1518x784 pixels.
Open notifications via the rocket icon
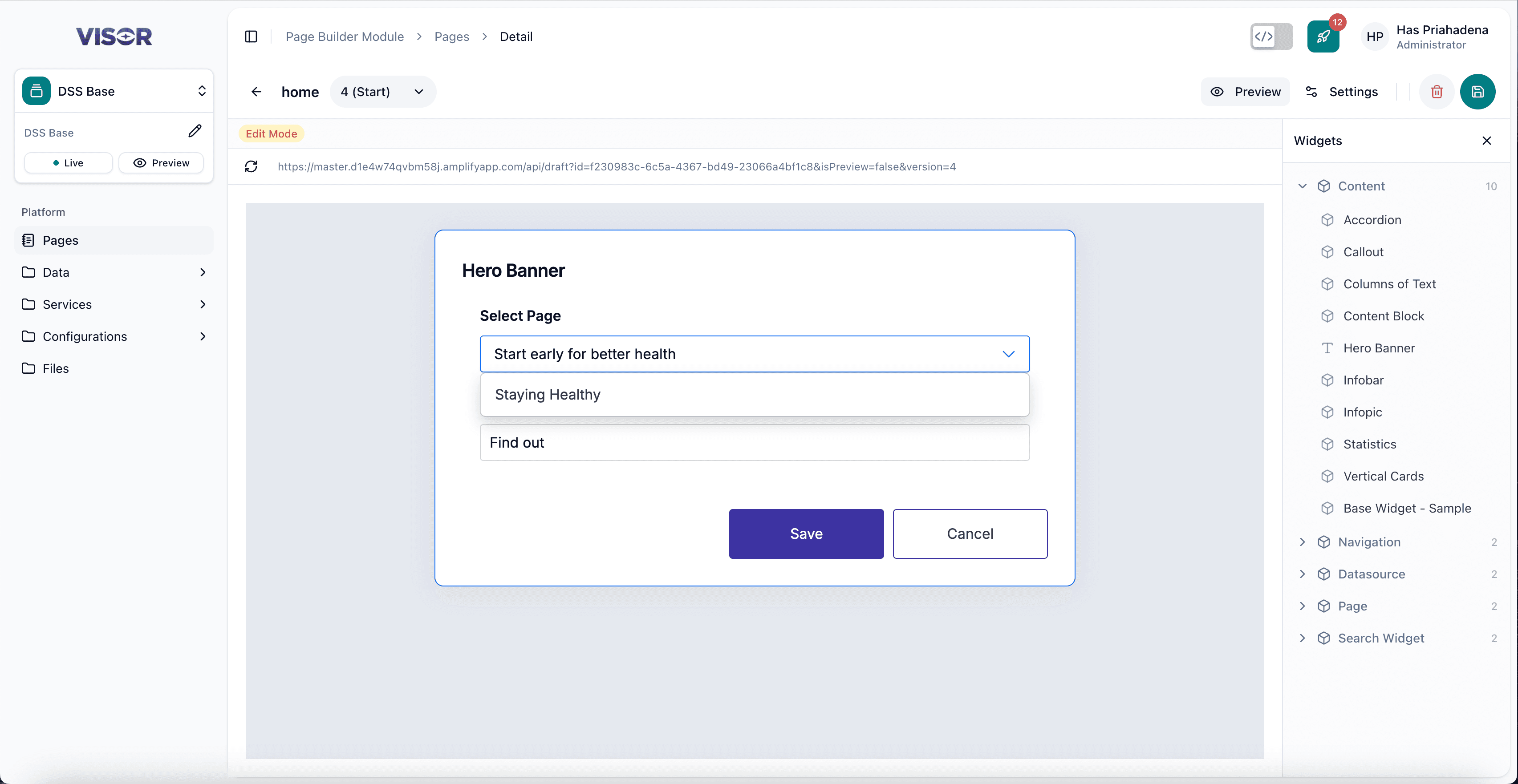coord(1323,36)
